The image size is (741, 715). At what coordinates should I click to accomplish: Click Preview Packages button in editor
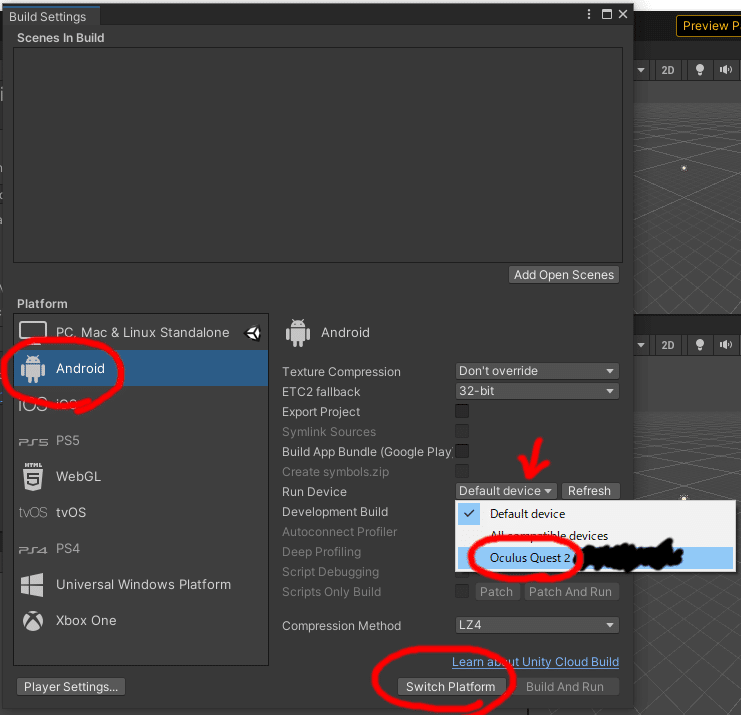coord(709,26)
